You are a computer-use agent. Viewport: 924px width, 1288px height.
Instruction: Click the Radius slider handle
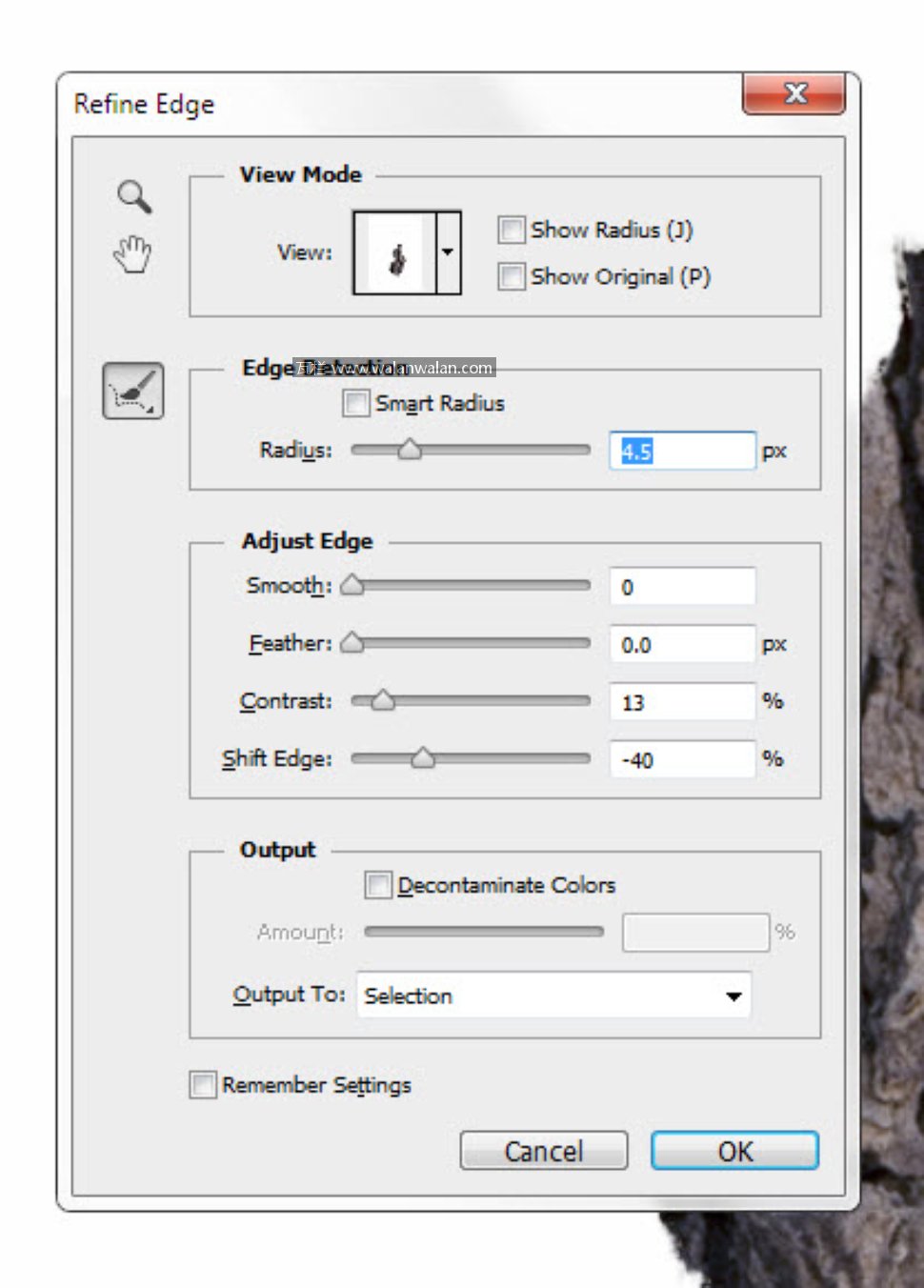point(410,450)
